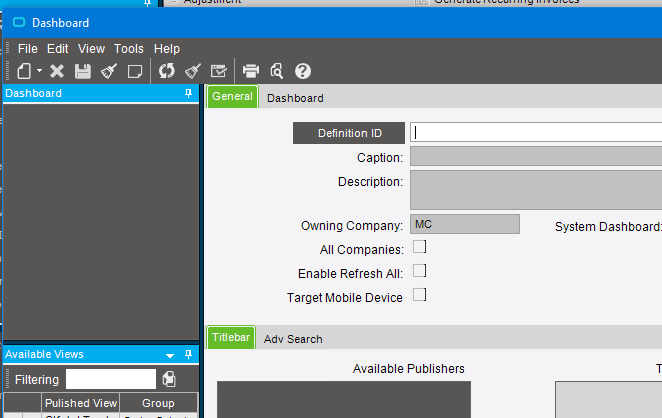Open the Tools menu
The width and height of the screenshot is (662, 418).
tap(129, 49)
